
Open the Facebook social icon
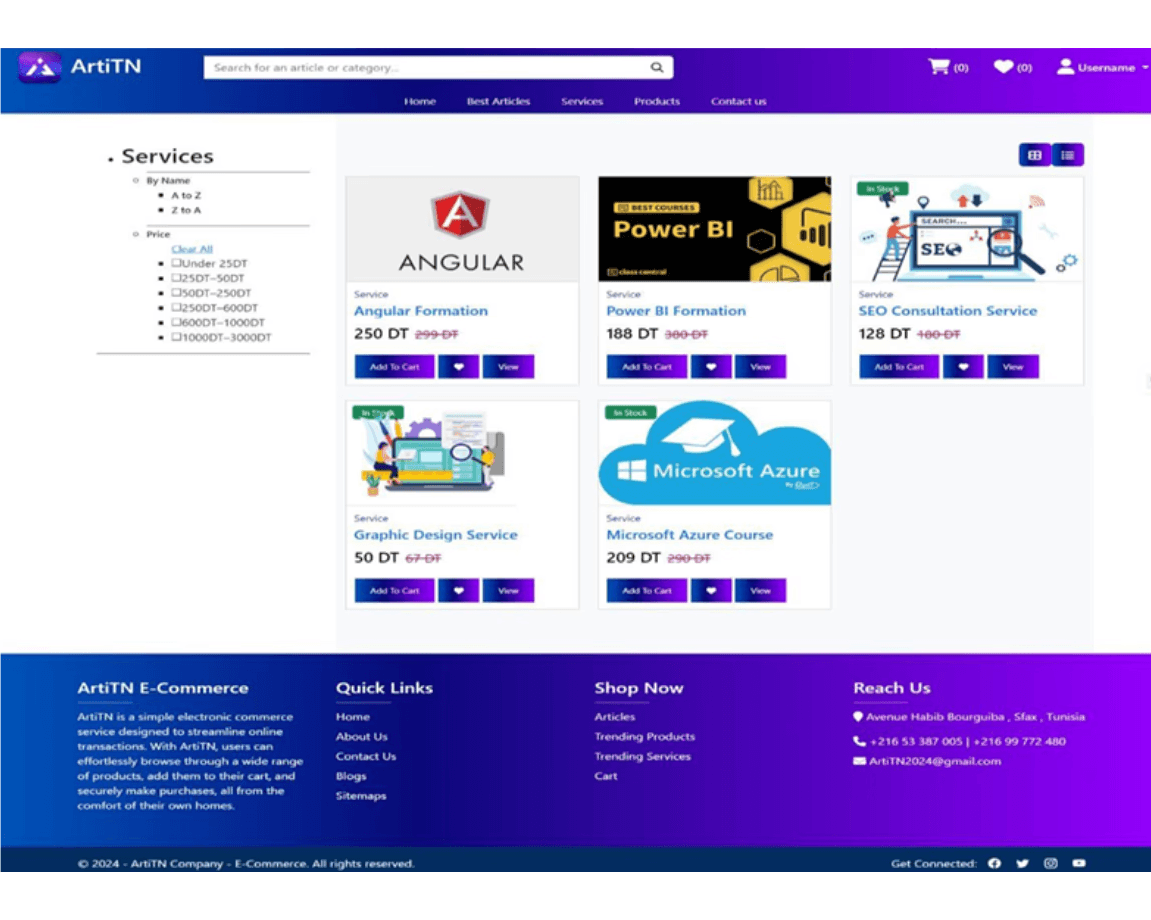click(995, 863)
